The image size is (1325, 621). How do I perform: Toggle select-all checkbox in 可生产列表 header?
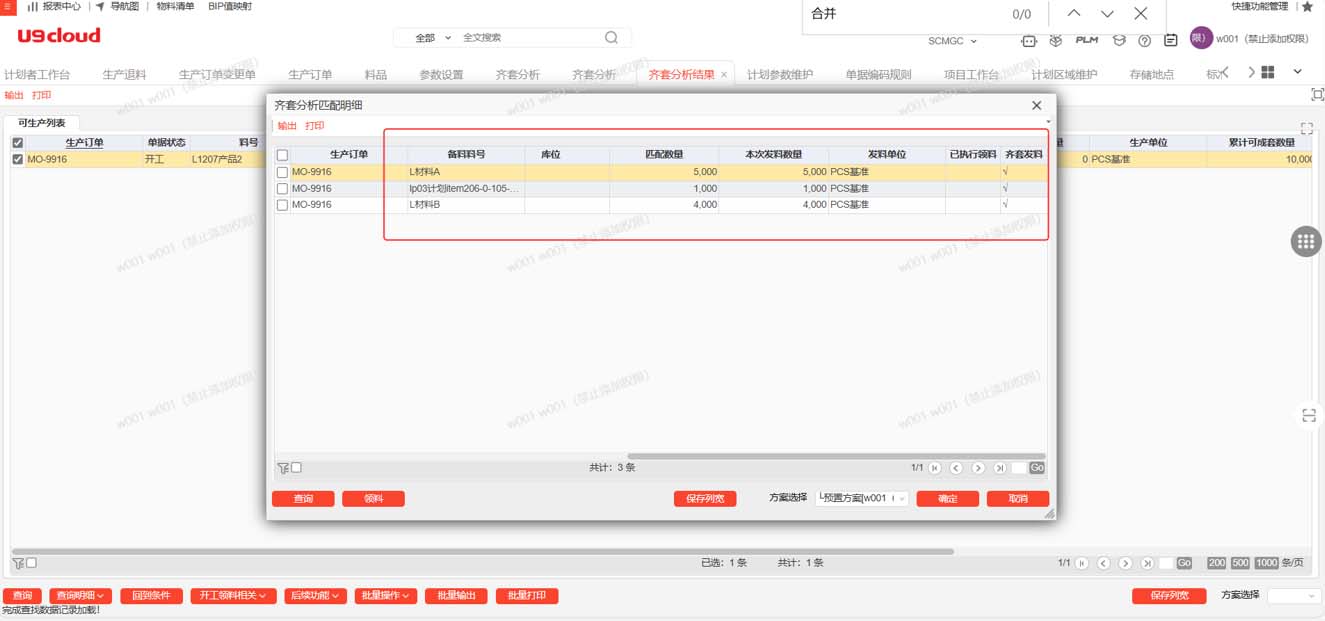17,143
